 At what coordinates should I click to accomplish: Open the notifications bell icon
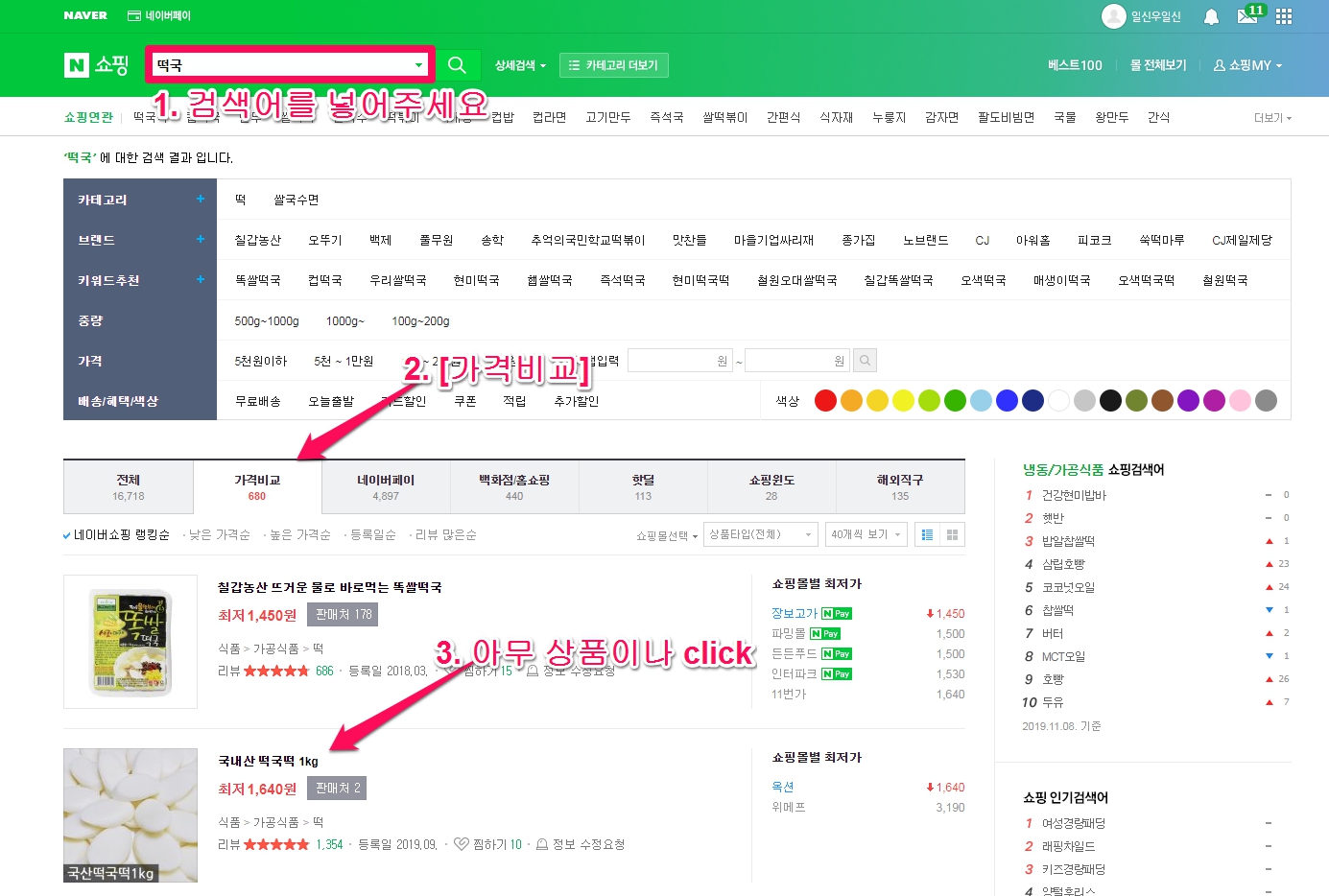point(1211,16)
